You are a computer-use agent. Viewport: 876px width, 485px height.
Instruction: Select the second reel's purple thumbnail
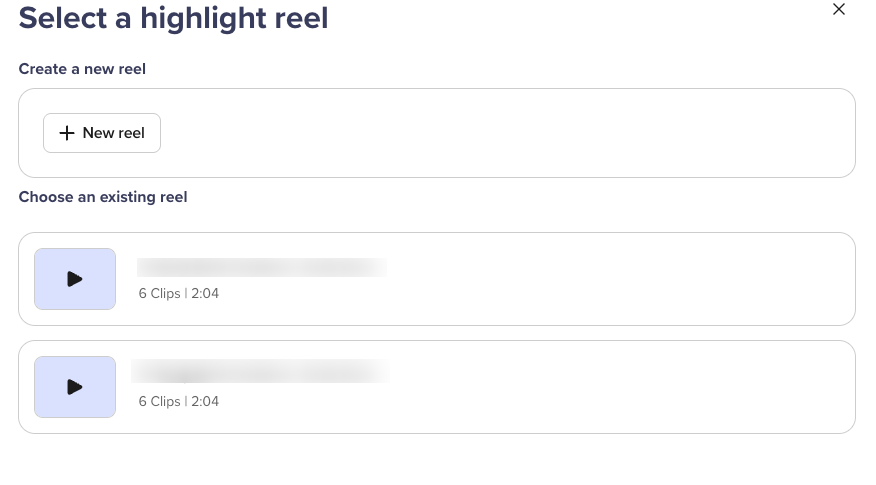[x=75, y=387]
